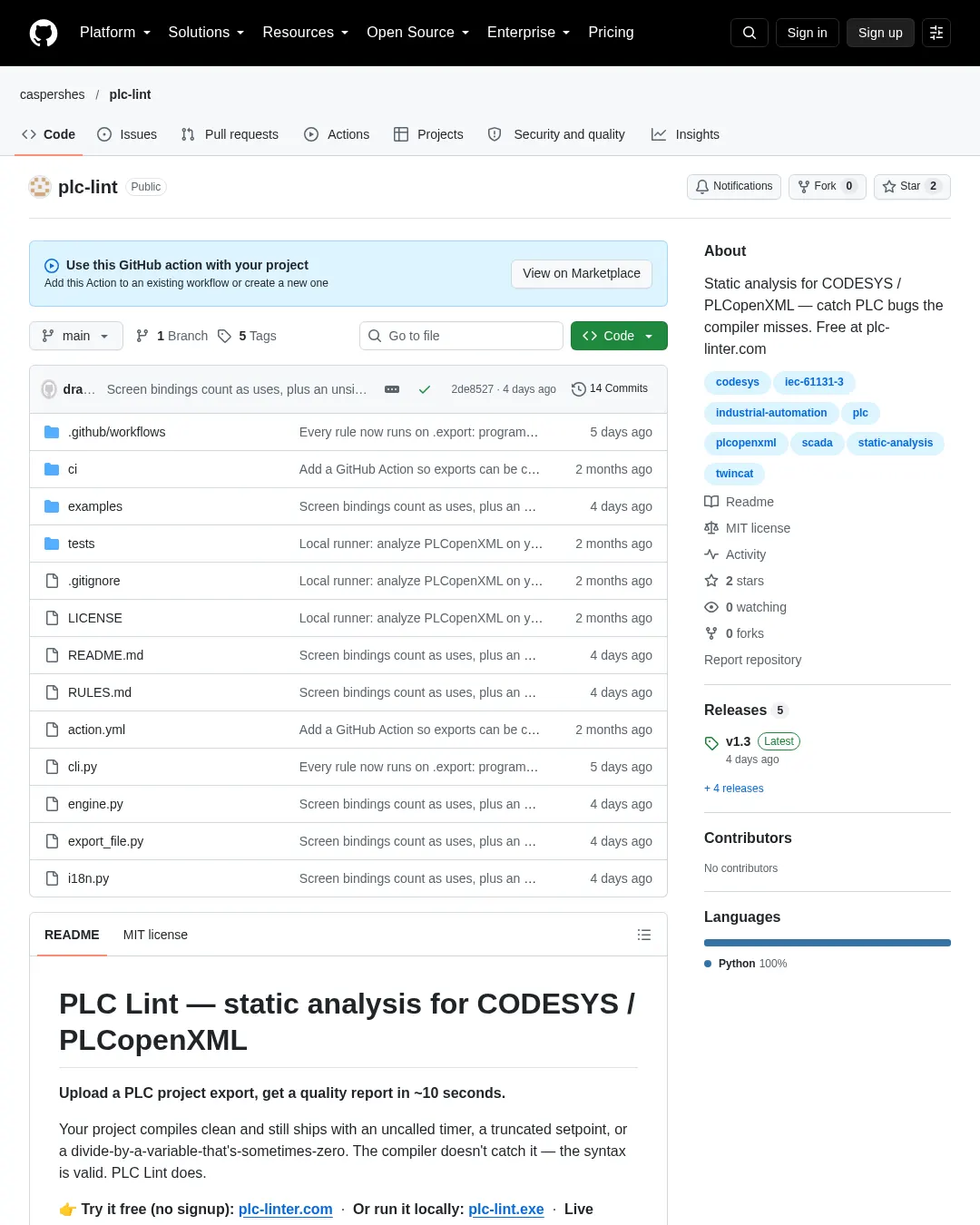Open Readme link in About sidebar

tap(740, 502)
